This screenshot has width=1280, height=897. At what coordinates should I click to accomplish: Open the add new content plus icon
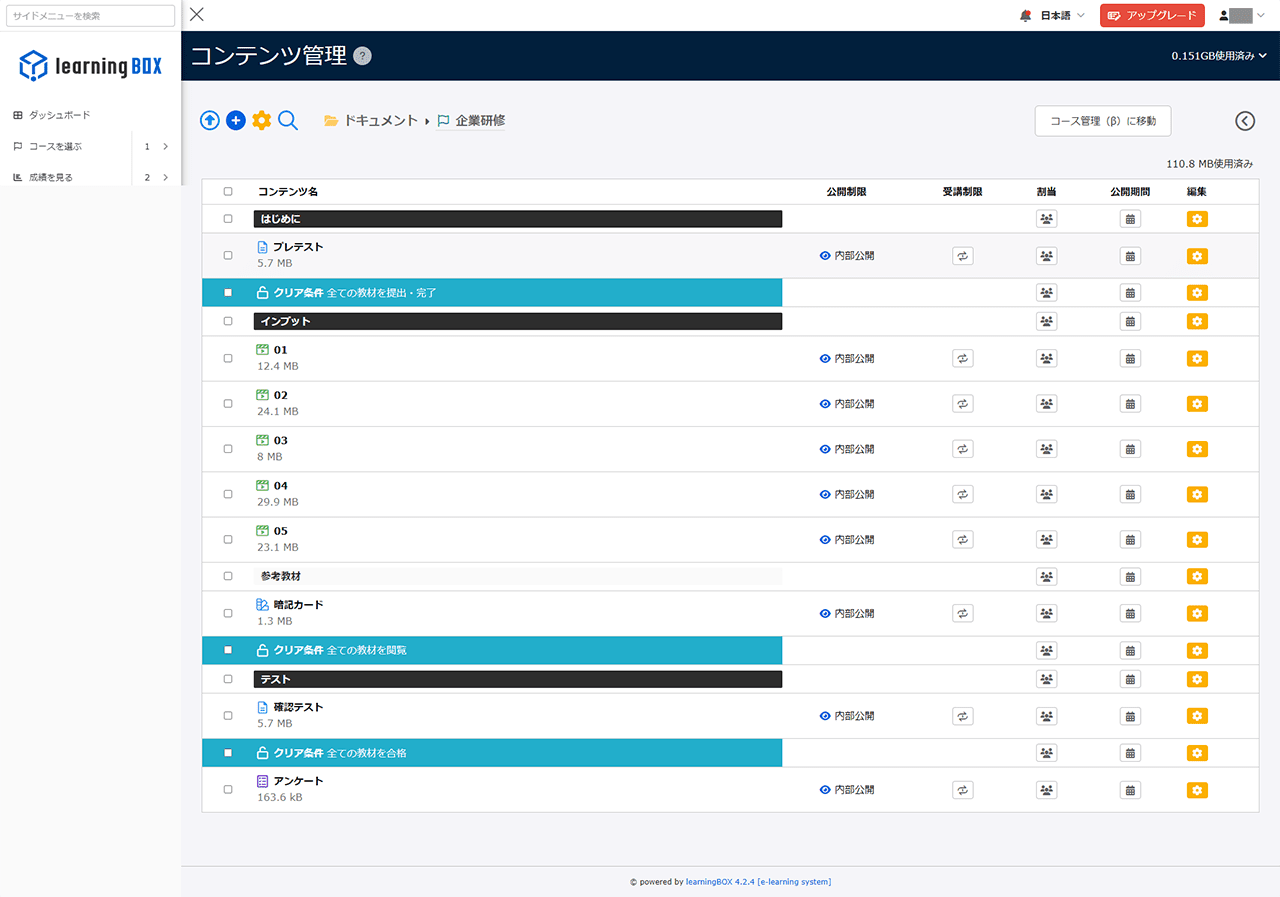coord(236,120)
